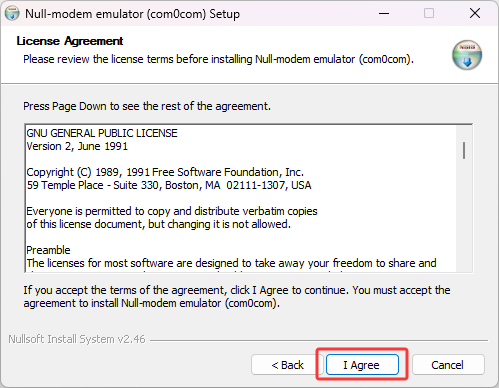This screenshot has height=388, width=499.
Task: Click I Agree to accept the license
Action: (362, 365)
